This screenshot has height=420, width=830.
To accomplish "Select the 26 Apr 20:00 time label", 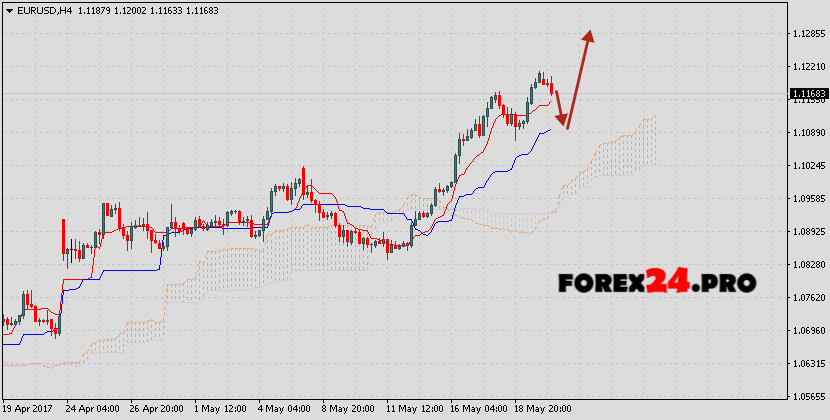I will coord(155,409).
